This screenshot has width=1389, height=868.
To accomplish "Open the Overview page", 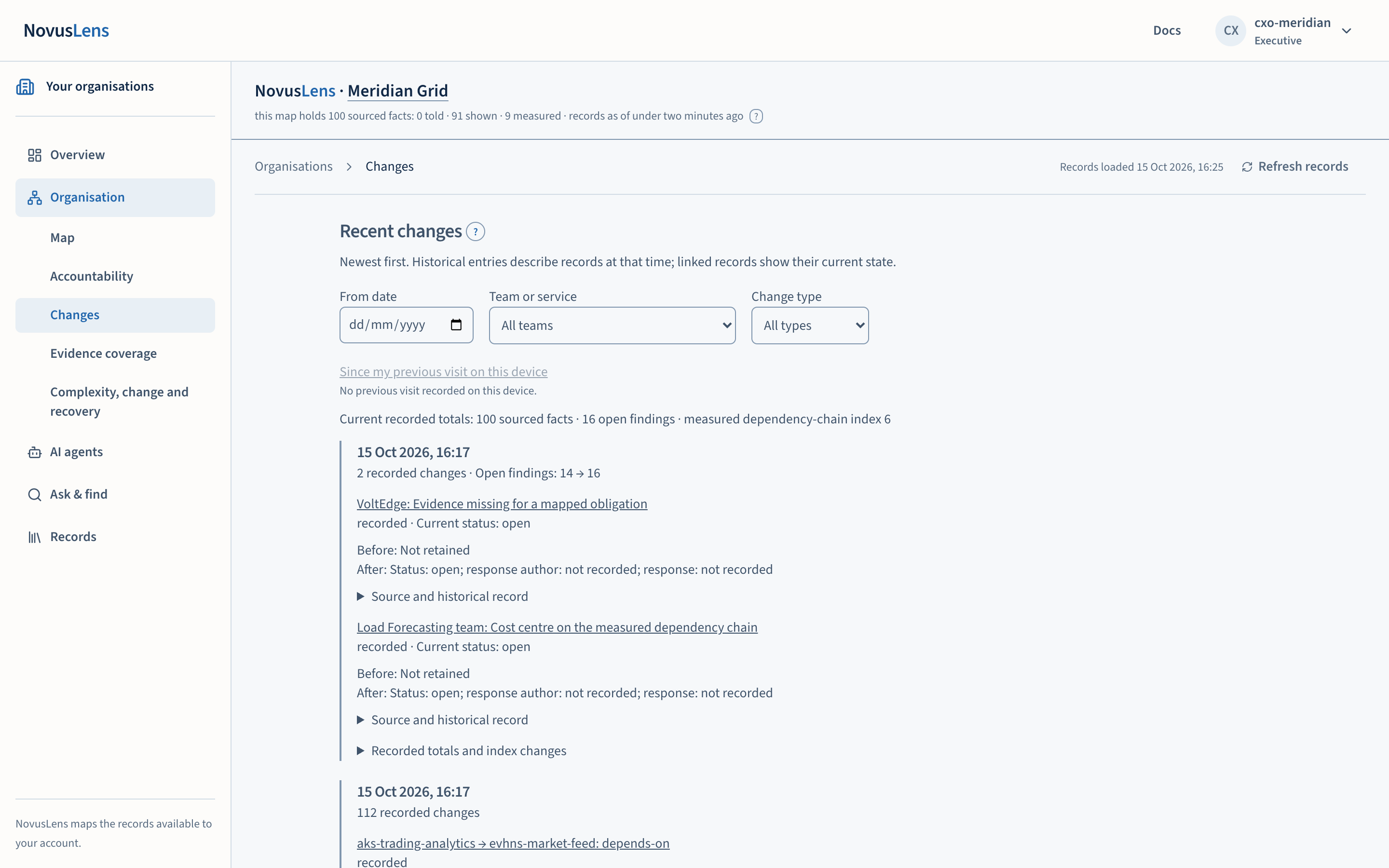I will click(115, 155).
